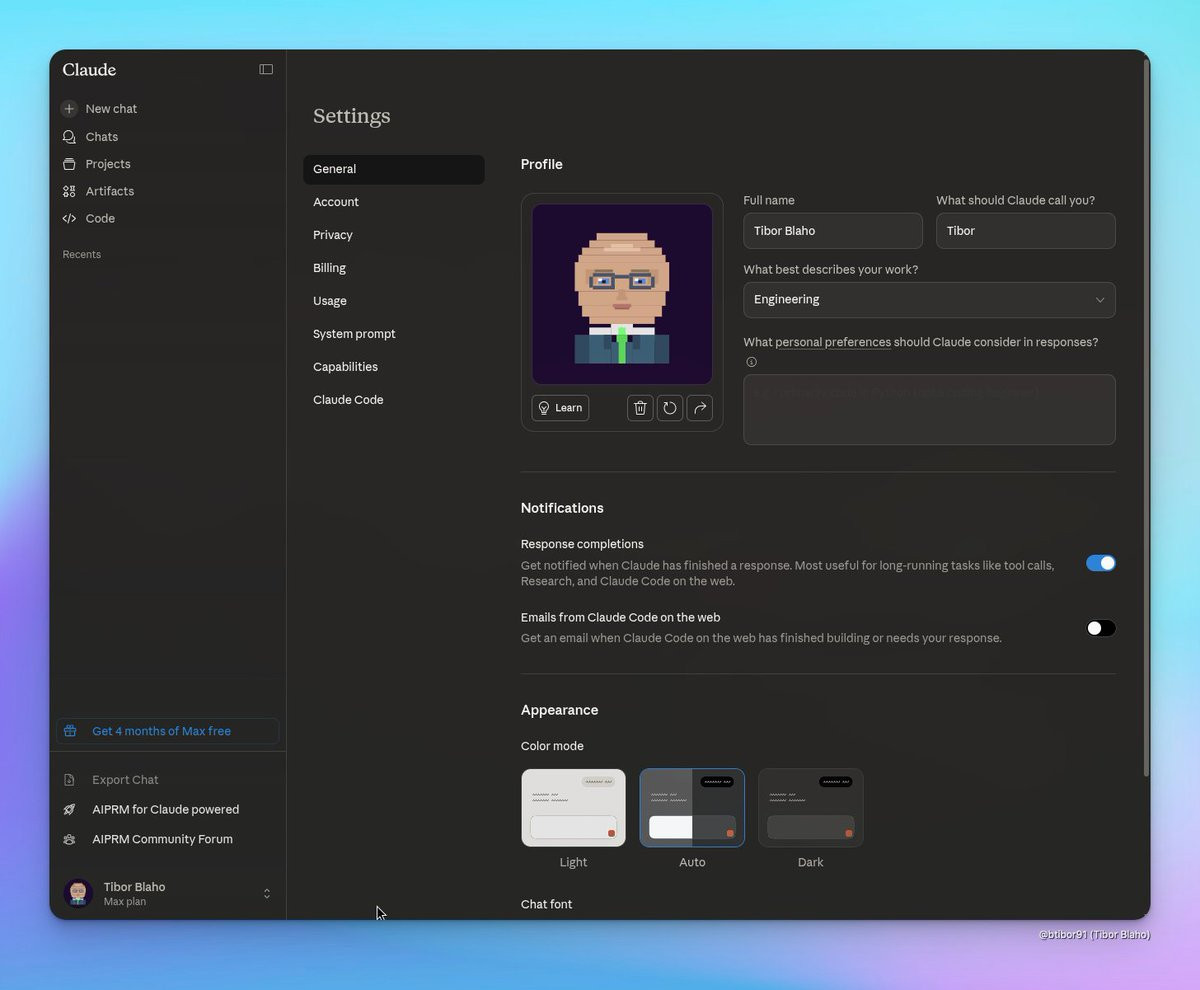Click the Export Chat document icon
This screenshot has width=1200, height=990.
[69, 780]
